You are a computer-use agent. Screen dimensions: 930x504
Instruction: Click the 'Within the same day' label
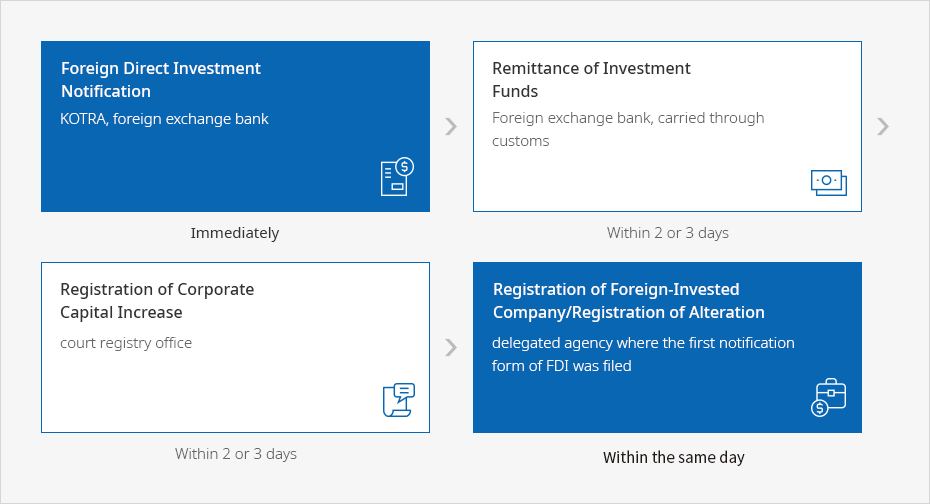673,457
